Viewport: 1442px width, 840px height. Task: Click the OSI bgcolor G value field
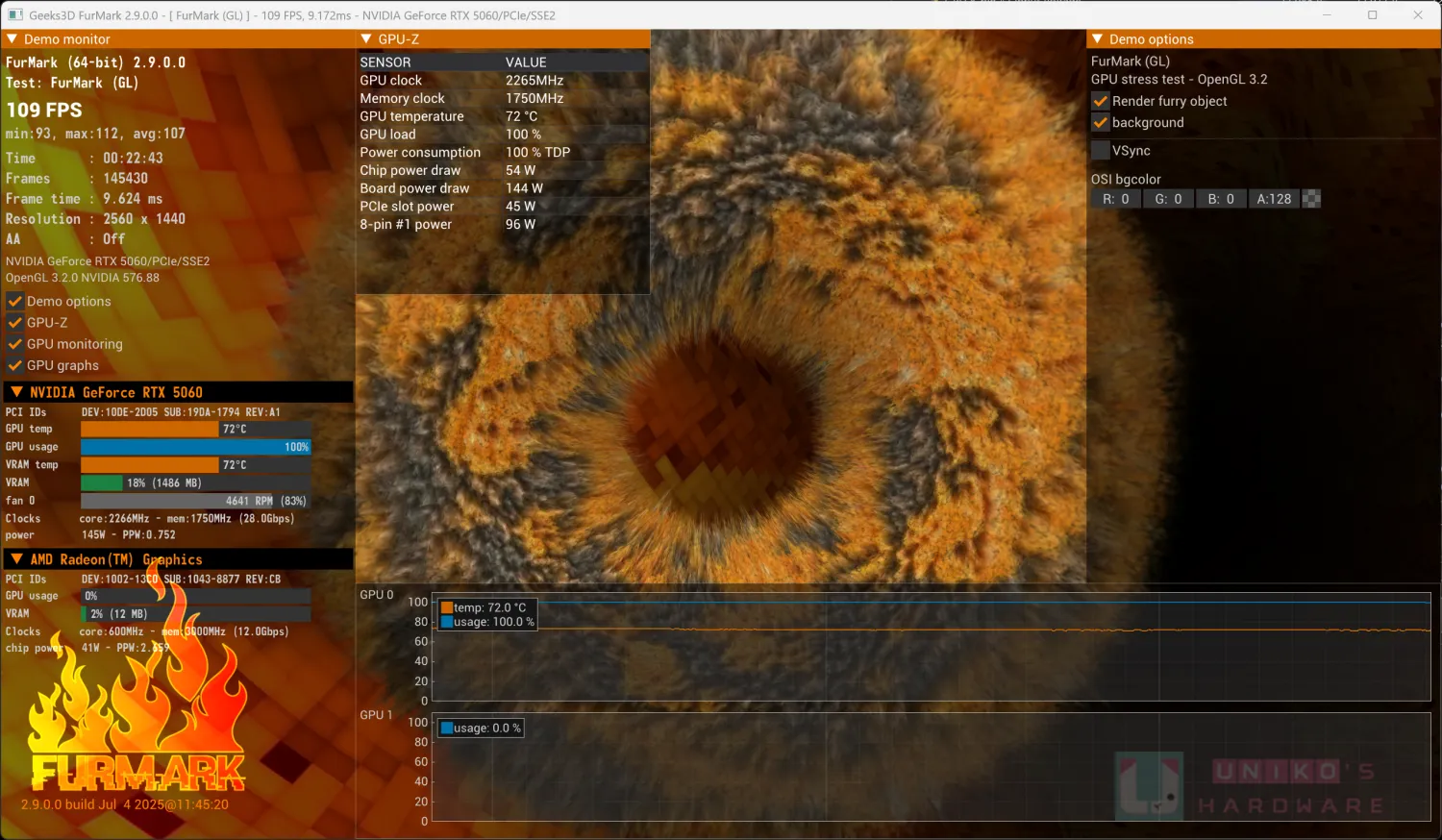(x=1168, y=199)
